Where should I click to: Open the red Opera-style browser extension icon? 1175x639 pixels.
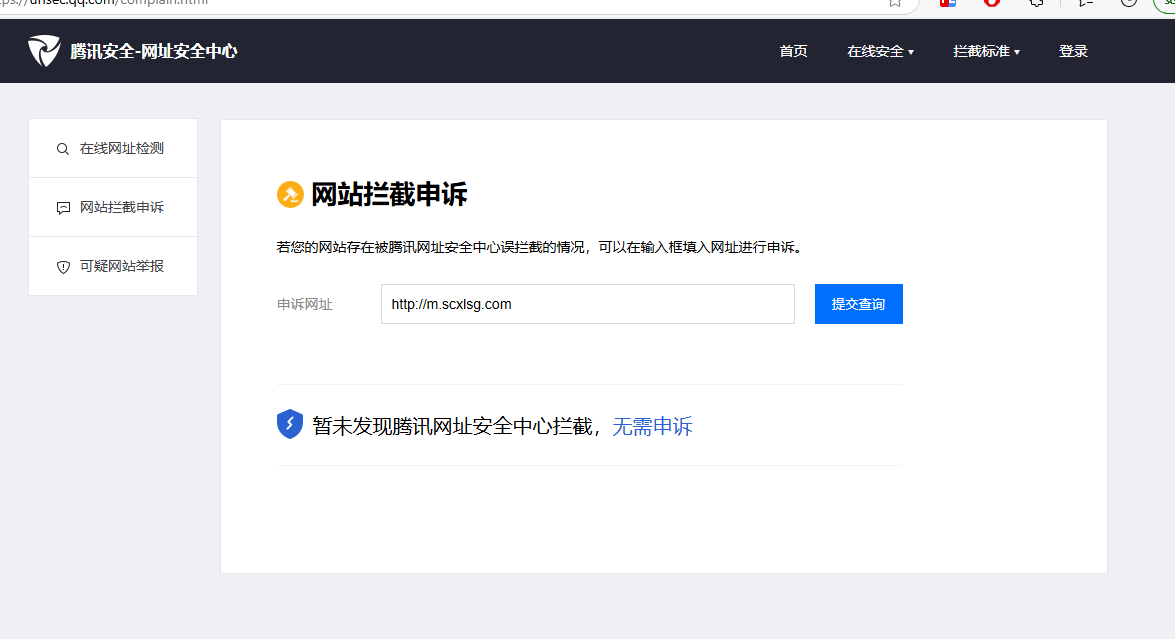[x=991, y=3]
